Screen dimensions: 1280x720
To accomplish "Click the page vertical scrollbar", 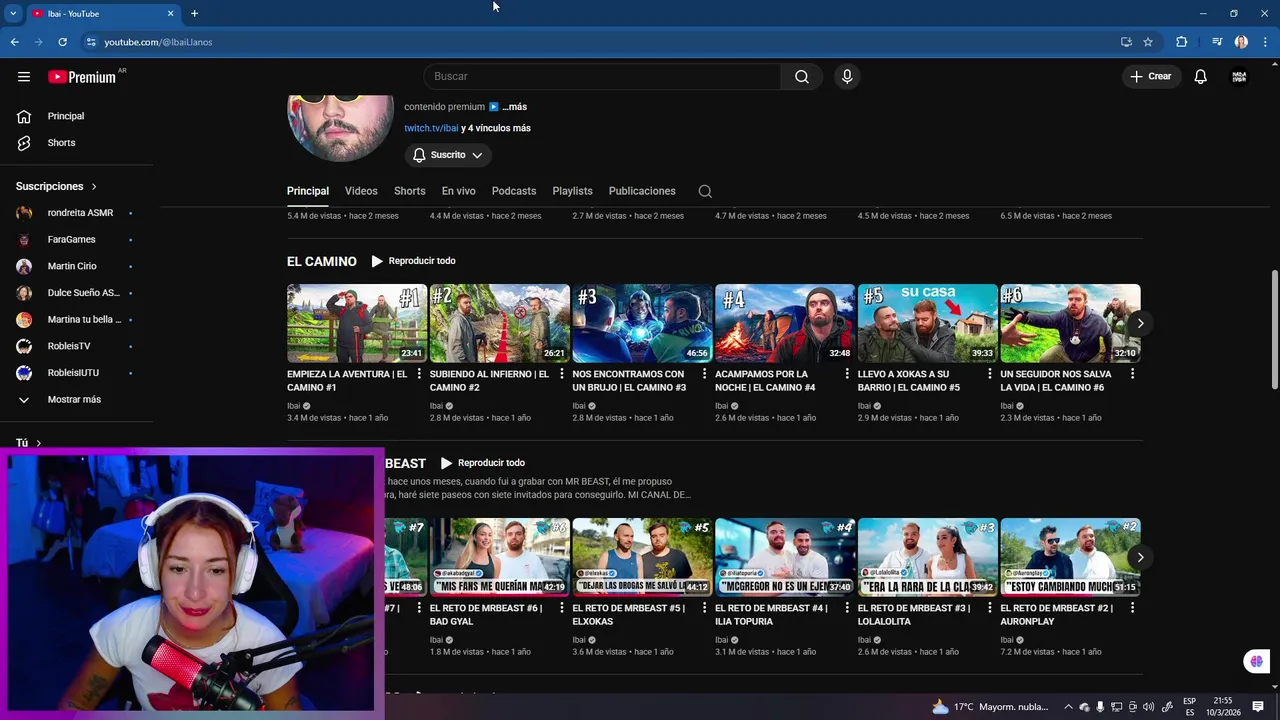I will coord(1274,330).
